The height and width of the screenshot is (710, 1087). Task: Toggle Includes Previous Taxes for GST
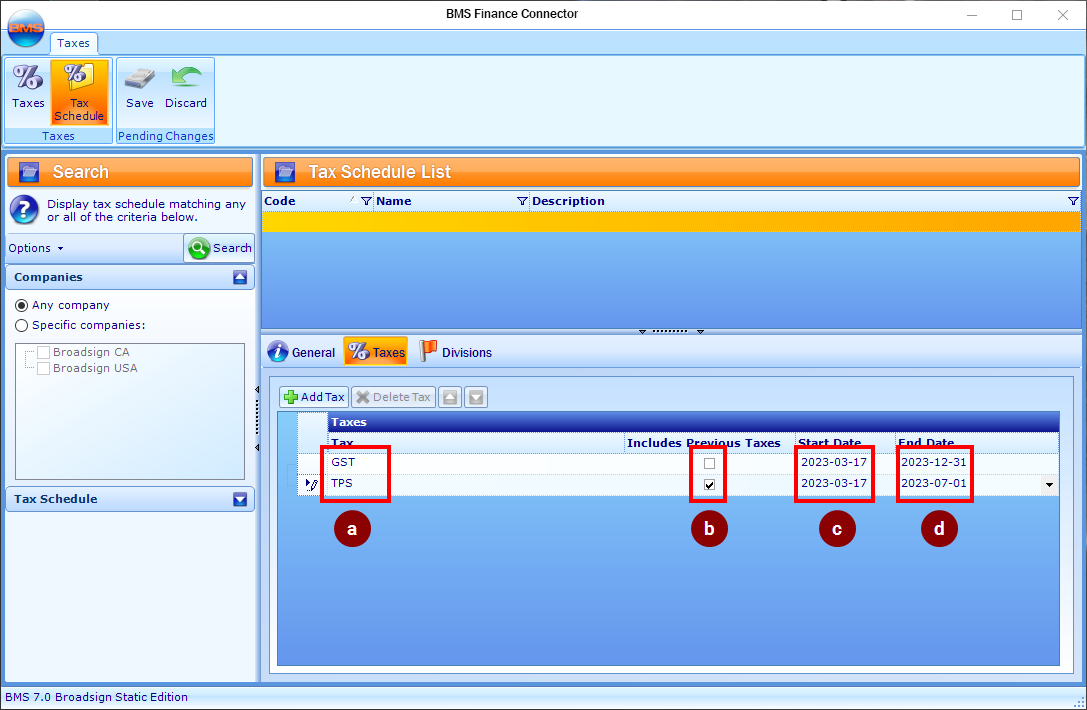pos(709,463)
